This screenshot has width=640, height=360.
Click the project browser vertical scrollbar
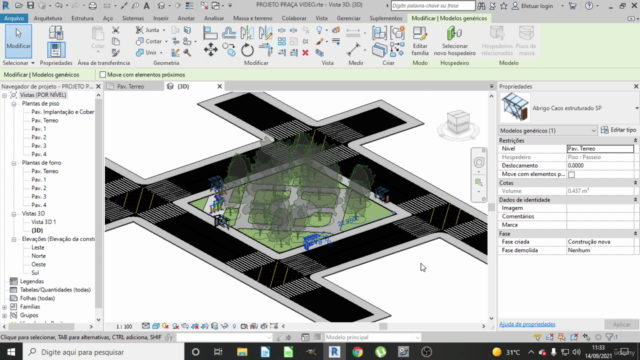tap(98, 204)
